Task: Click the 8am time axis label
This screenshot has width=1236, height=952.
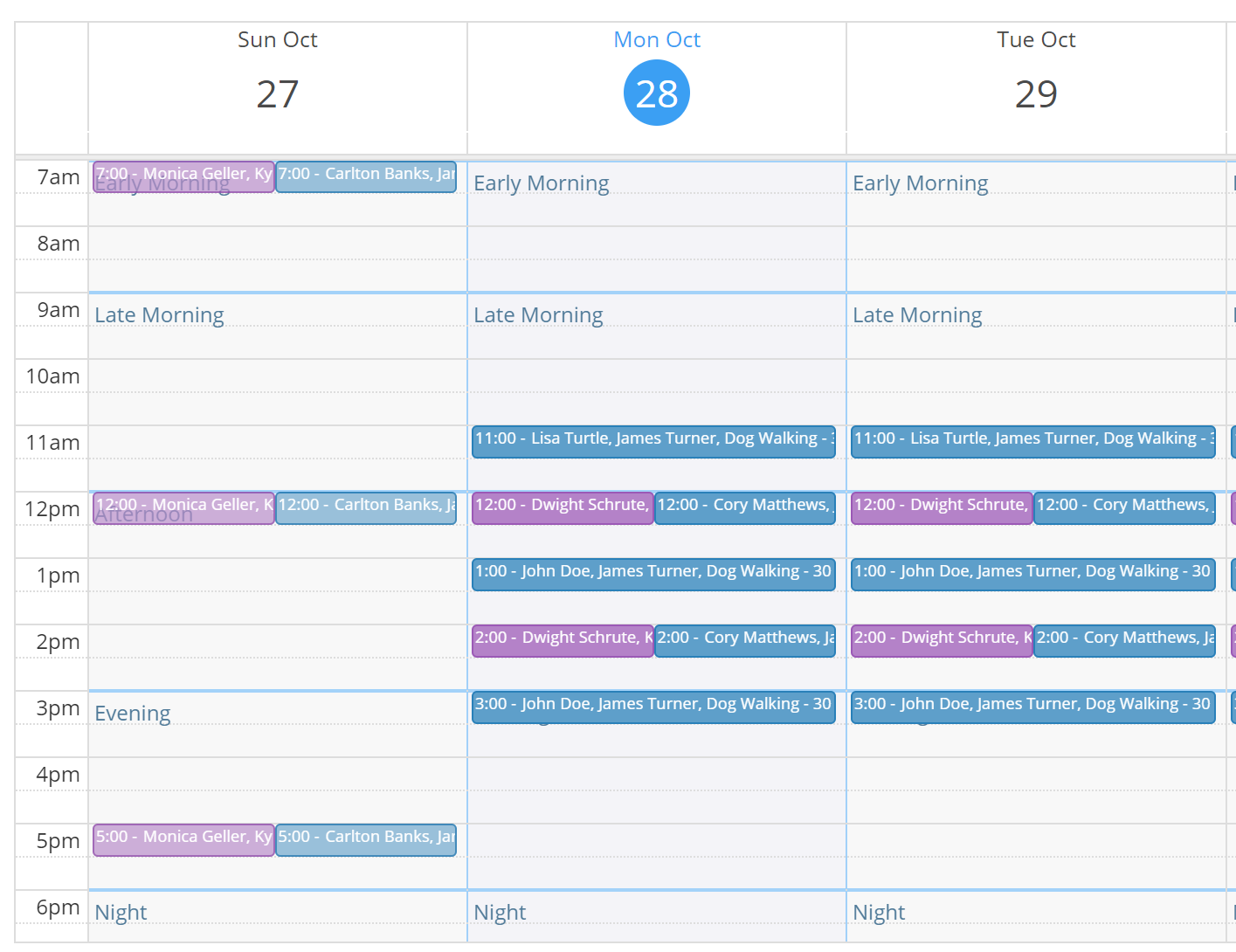Action: click(59, 244)
